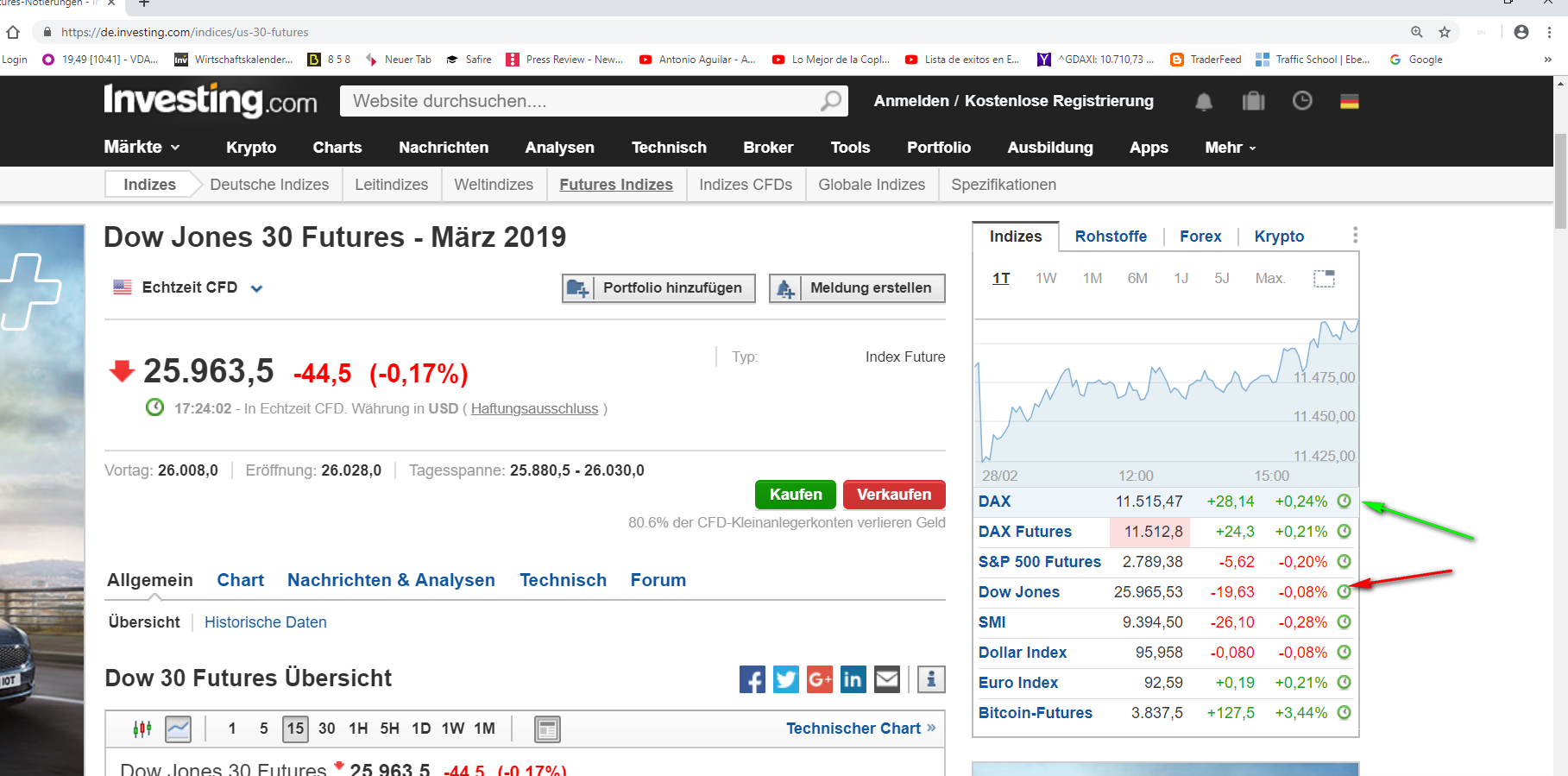
Task: Open the Haftungsausschluss link
Action: click(534, 408)
